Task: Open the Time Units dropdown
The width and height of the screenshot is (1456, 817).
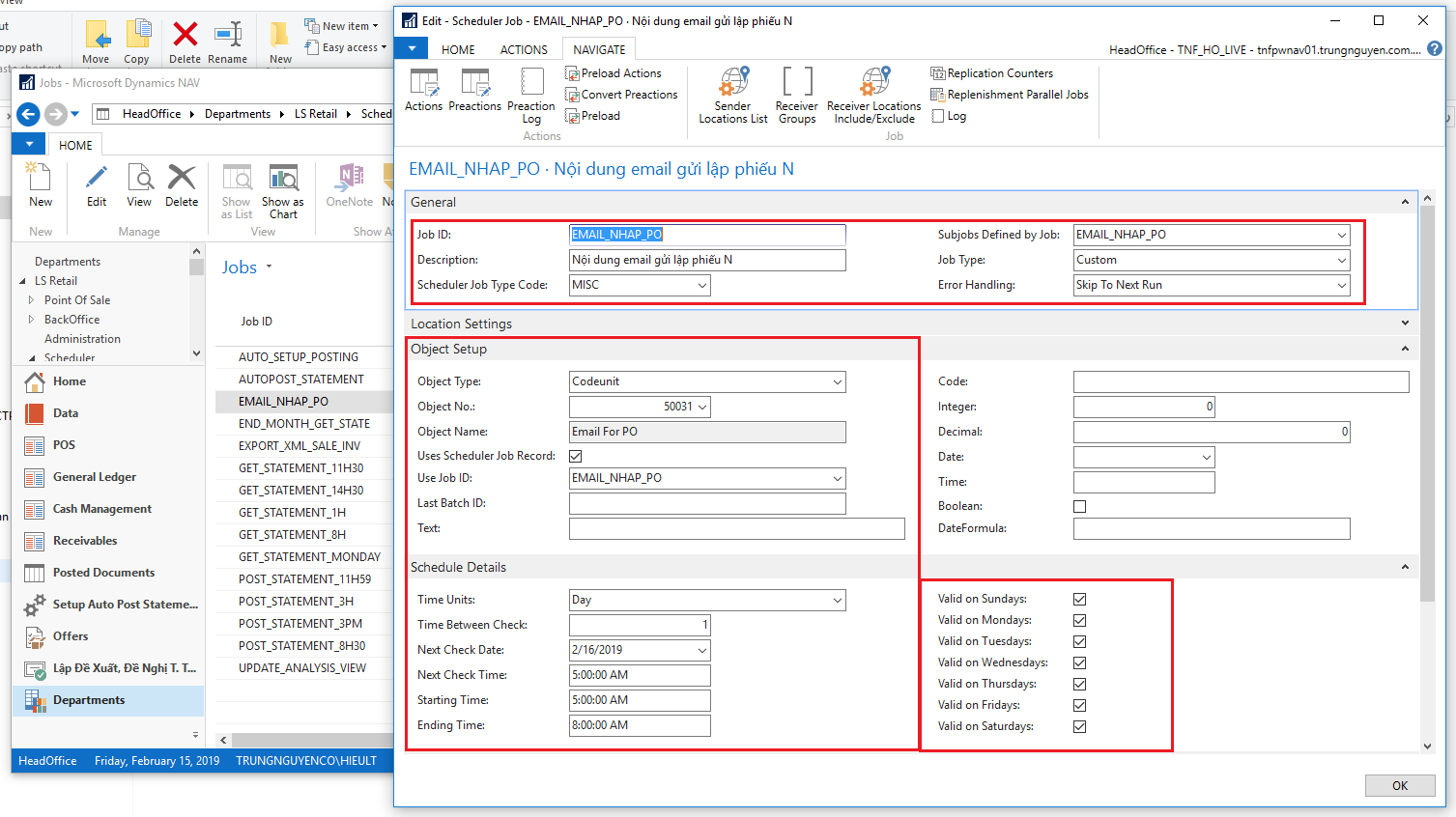Action: point(837,600)
